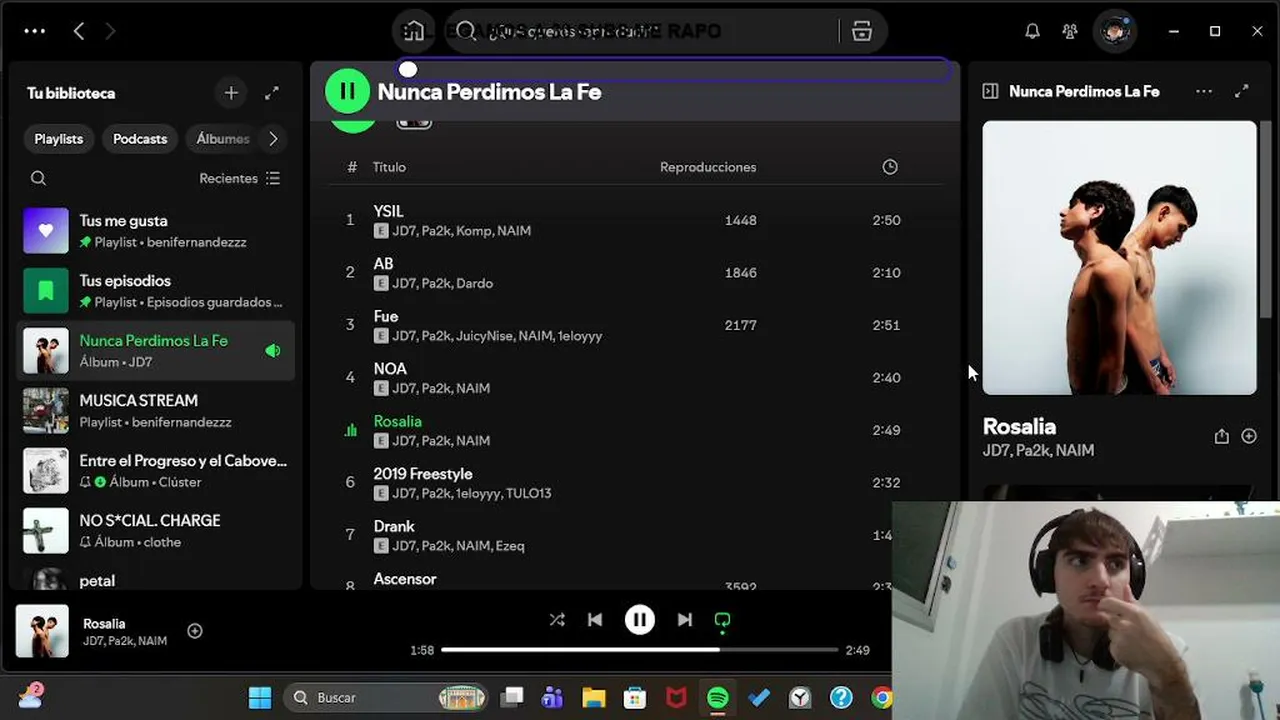Open Microsoft Store from the taskbar
The image size is (1280, 720).
635,697
